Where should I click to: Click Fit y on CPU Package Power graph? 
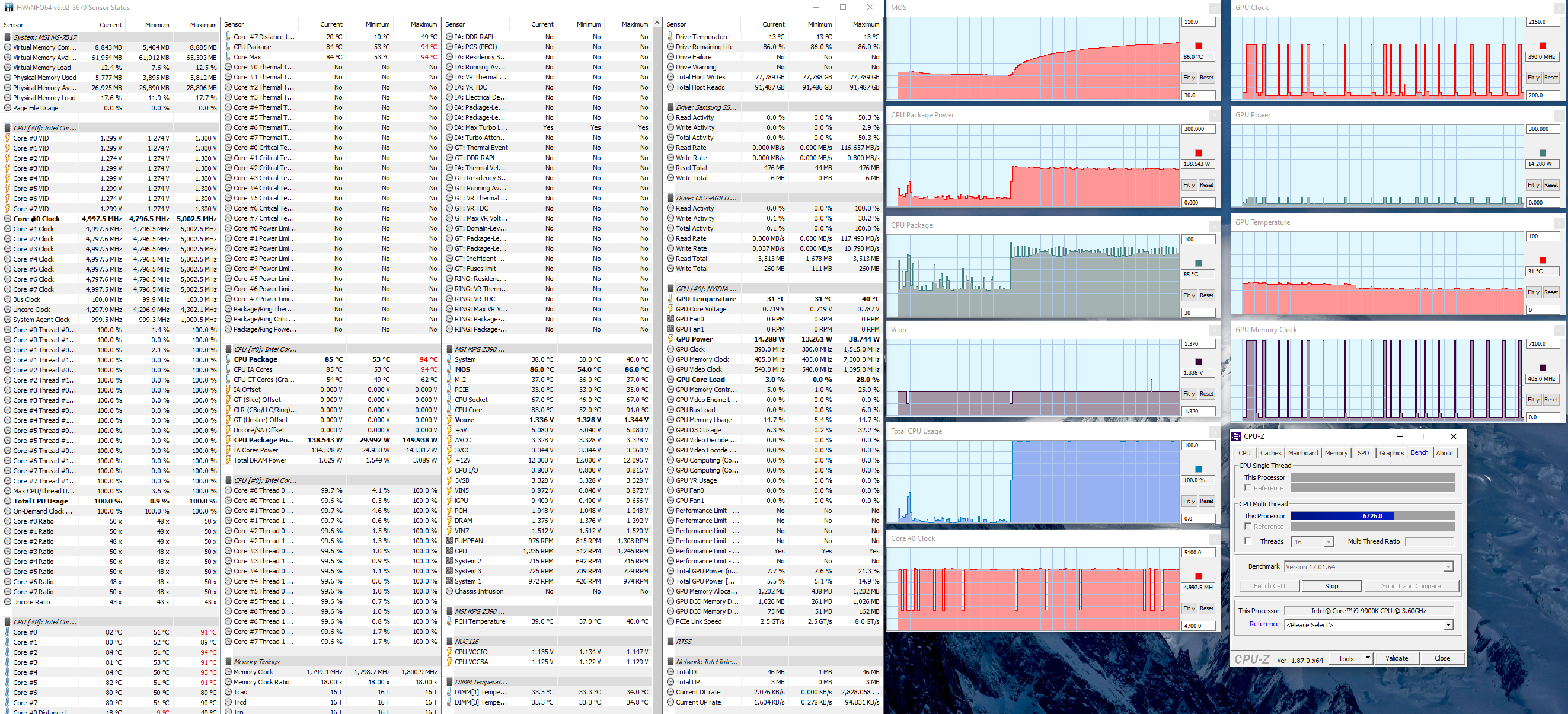(x=1189, y=185)
